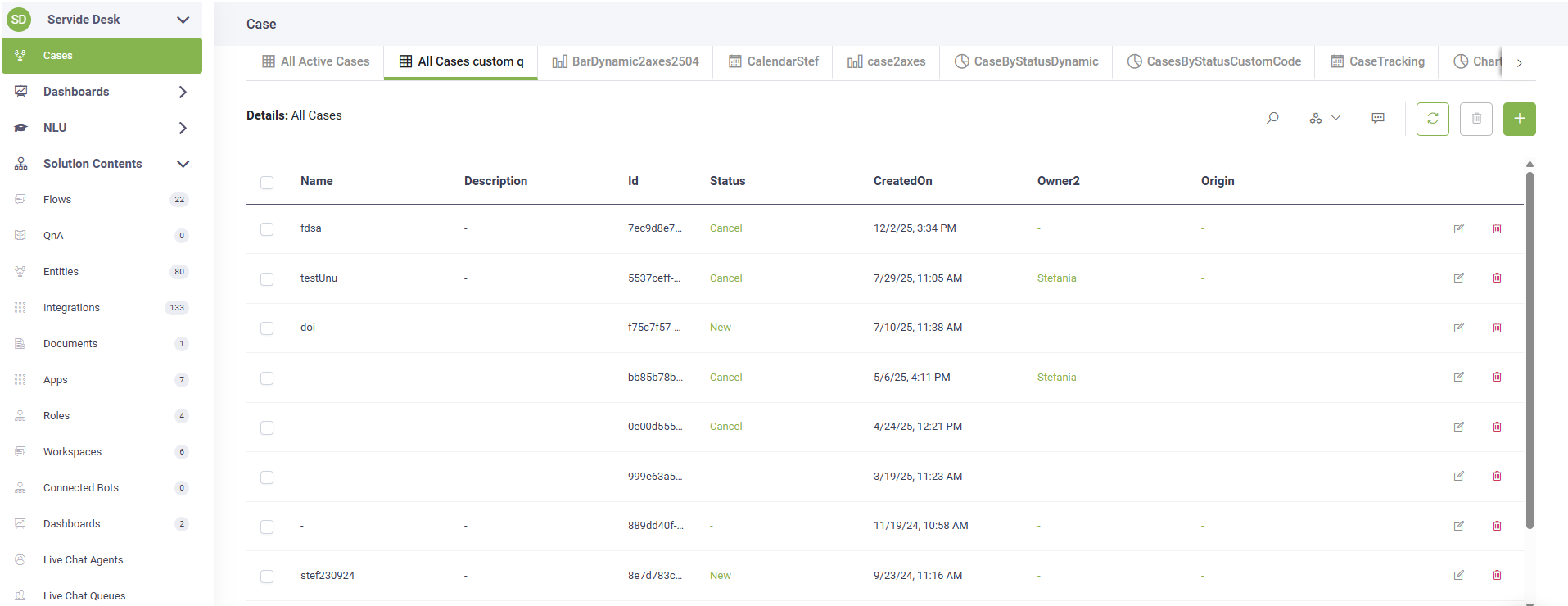The width and height of the screenshot is (1568, 606).
Task: Delete the testUnu case row
Action: point(1497,278)
